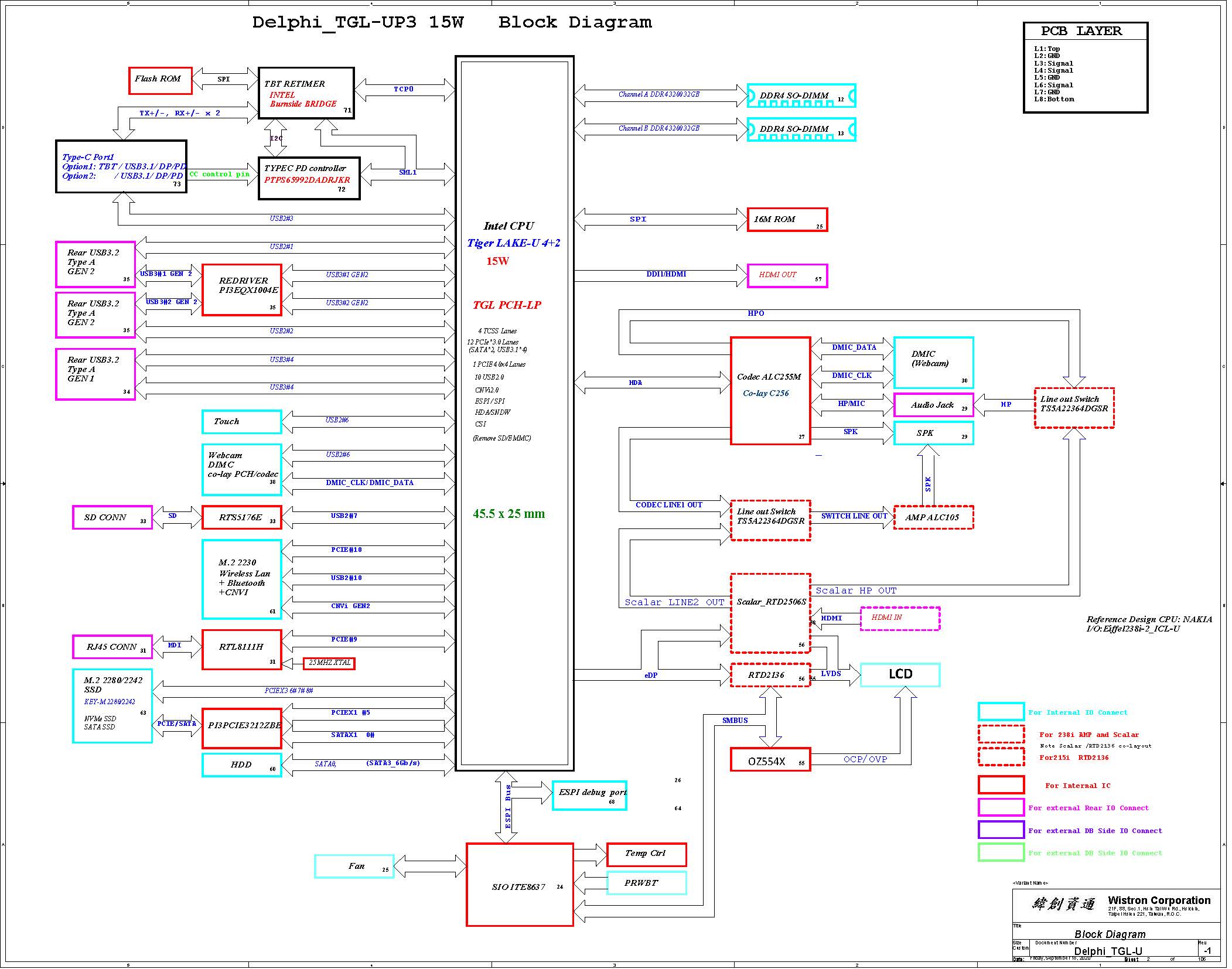
Task: Click the DDI1/HDMI arrow label
Action: [666, 274]
